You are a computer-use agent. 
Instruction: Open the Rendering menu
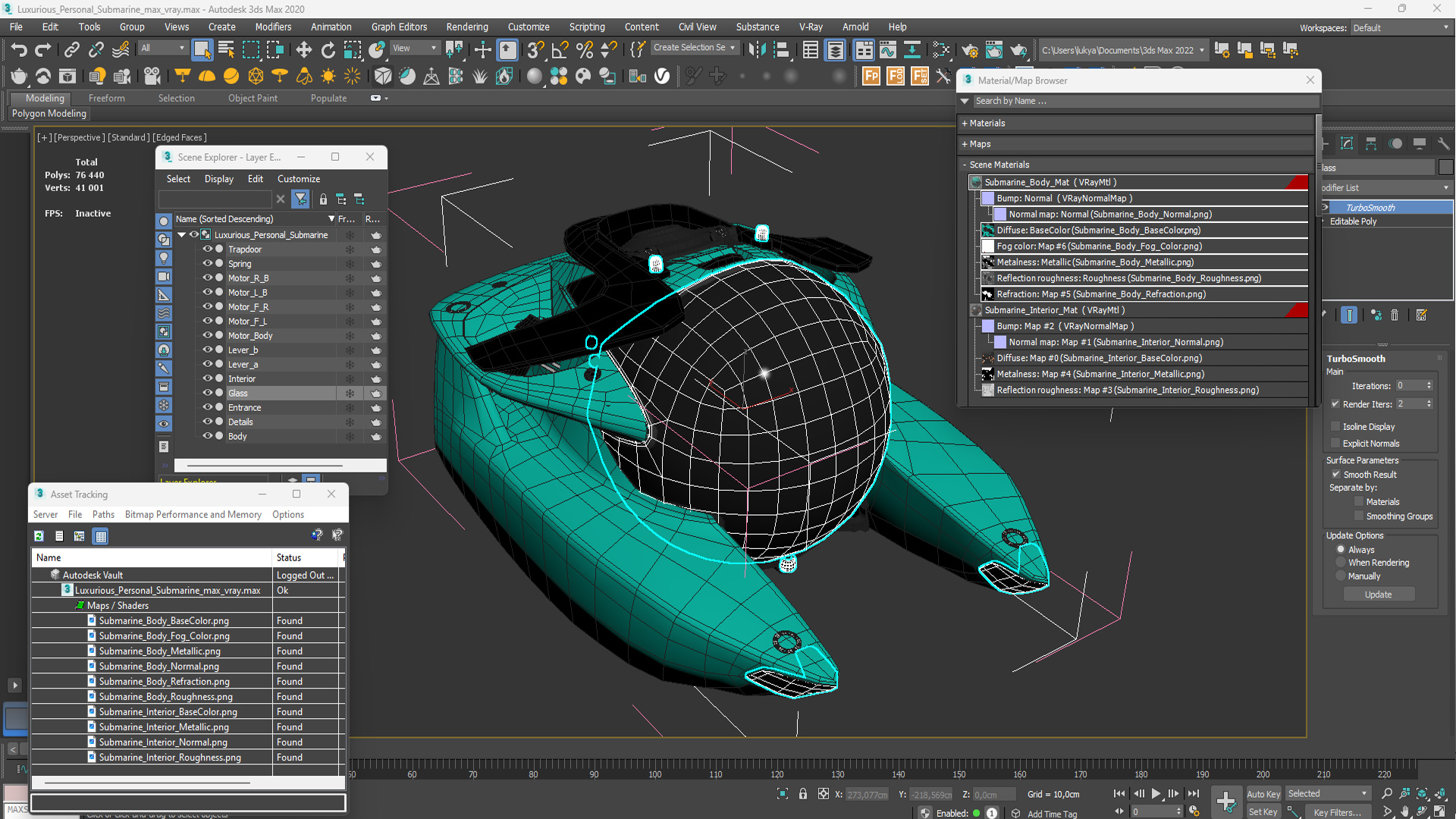click(x=466, y=27)
